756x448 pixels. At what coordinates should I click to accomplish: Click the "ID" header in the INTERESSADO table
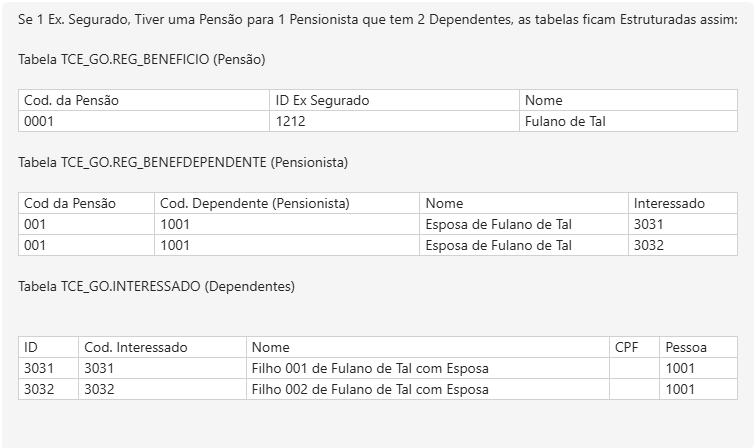[x=31, y=347]
